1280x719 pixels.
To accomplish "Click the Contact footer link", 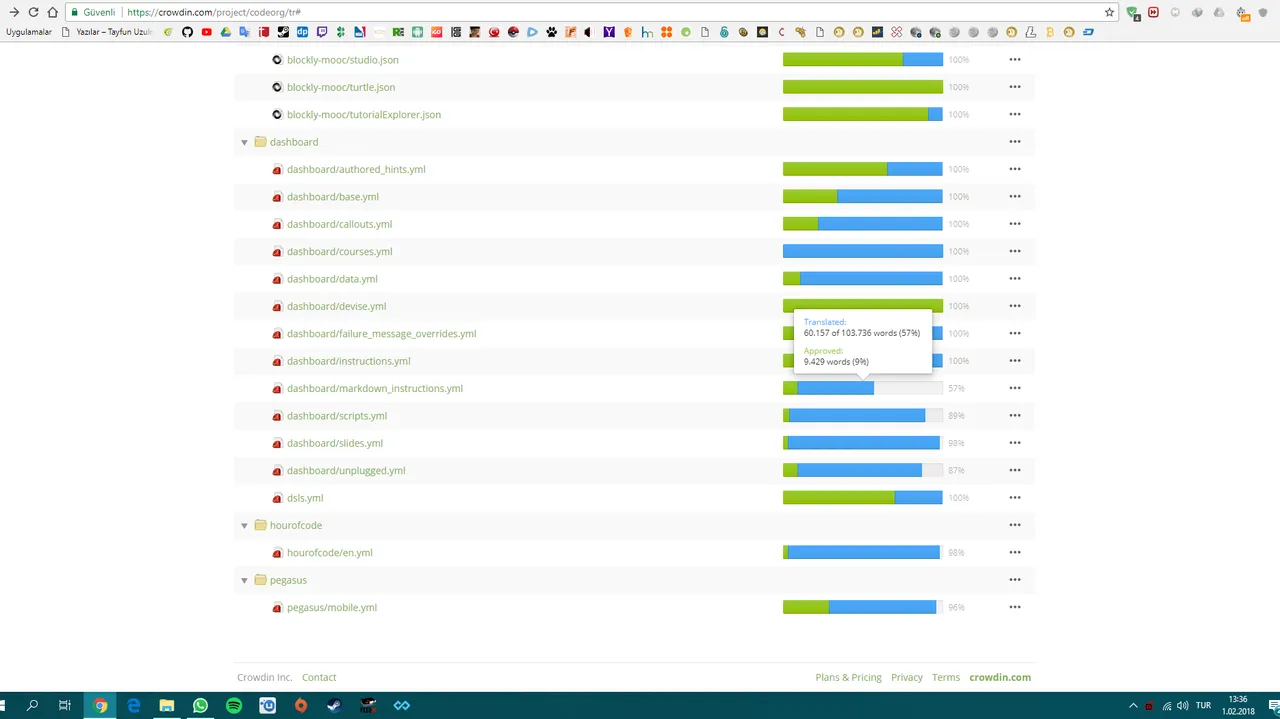I will (319, 677).
